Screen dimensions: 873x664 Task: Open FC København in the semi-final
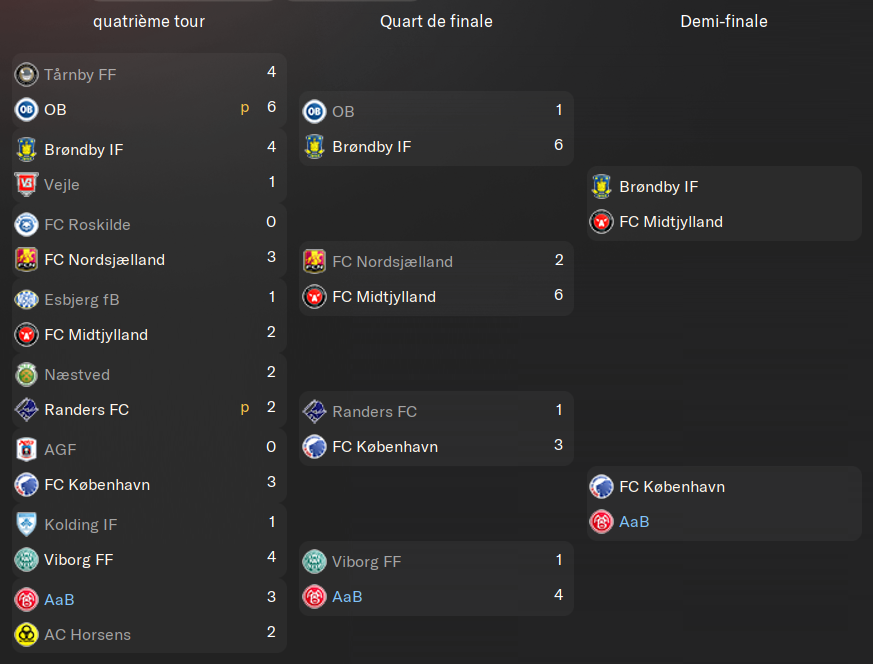tap(672, 486)
